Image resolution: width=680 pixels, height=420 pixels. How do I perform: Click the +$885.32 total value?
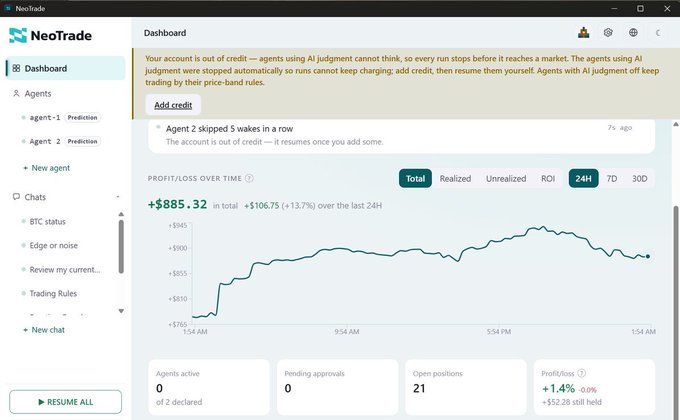coord(177,204)
